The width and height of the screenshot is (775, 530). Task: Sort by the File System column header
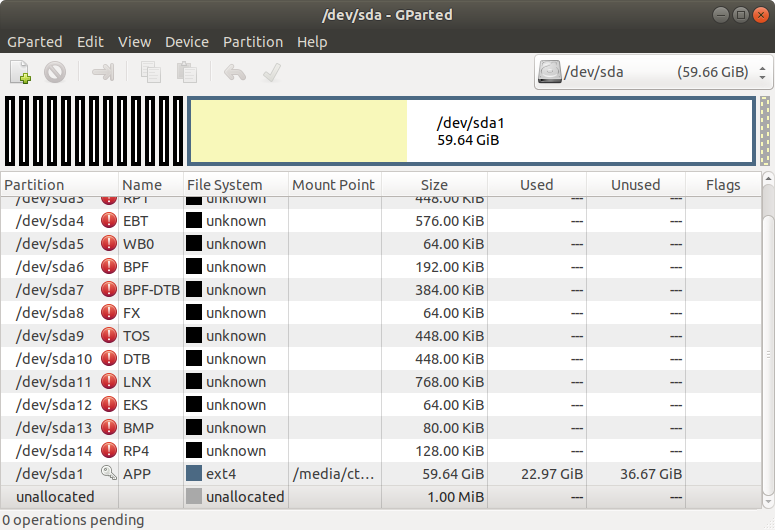(x=236, y=185)
